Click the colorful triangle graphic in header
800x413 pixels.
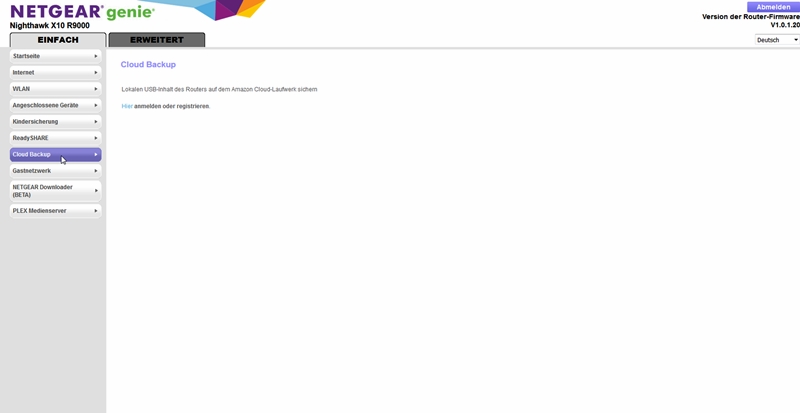coord(225,9)
